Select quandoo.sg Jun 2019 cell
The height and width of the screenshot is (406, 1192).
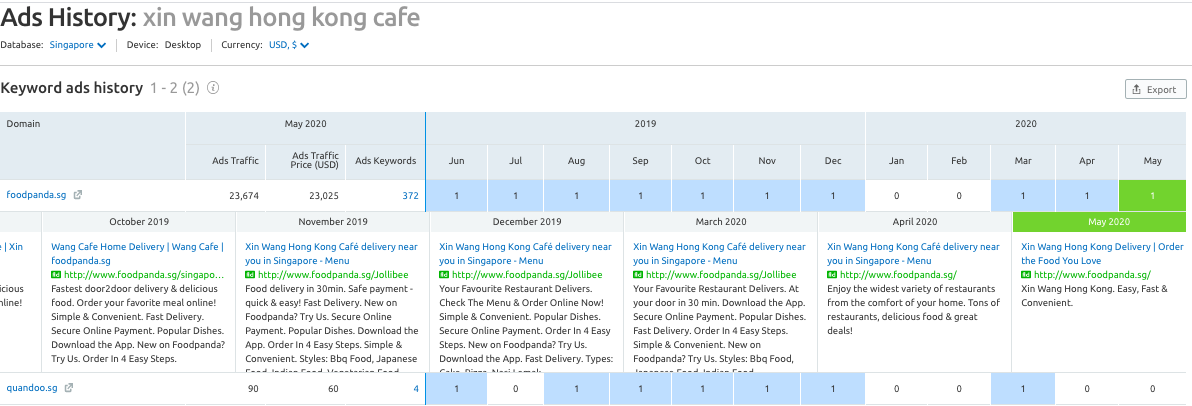click(x=457, y=389)
